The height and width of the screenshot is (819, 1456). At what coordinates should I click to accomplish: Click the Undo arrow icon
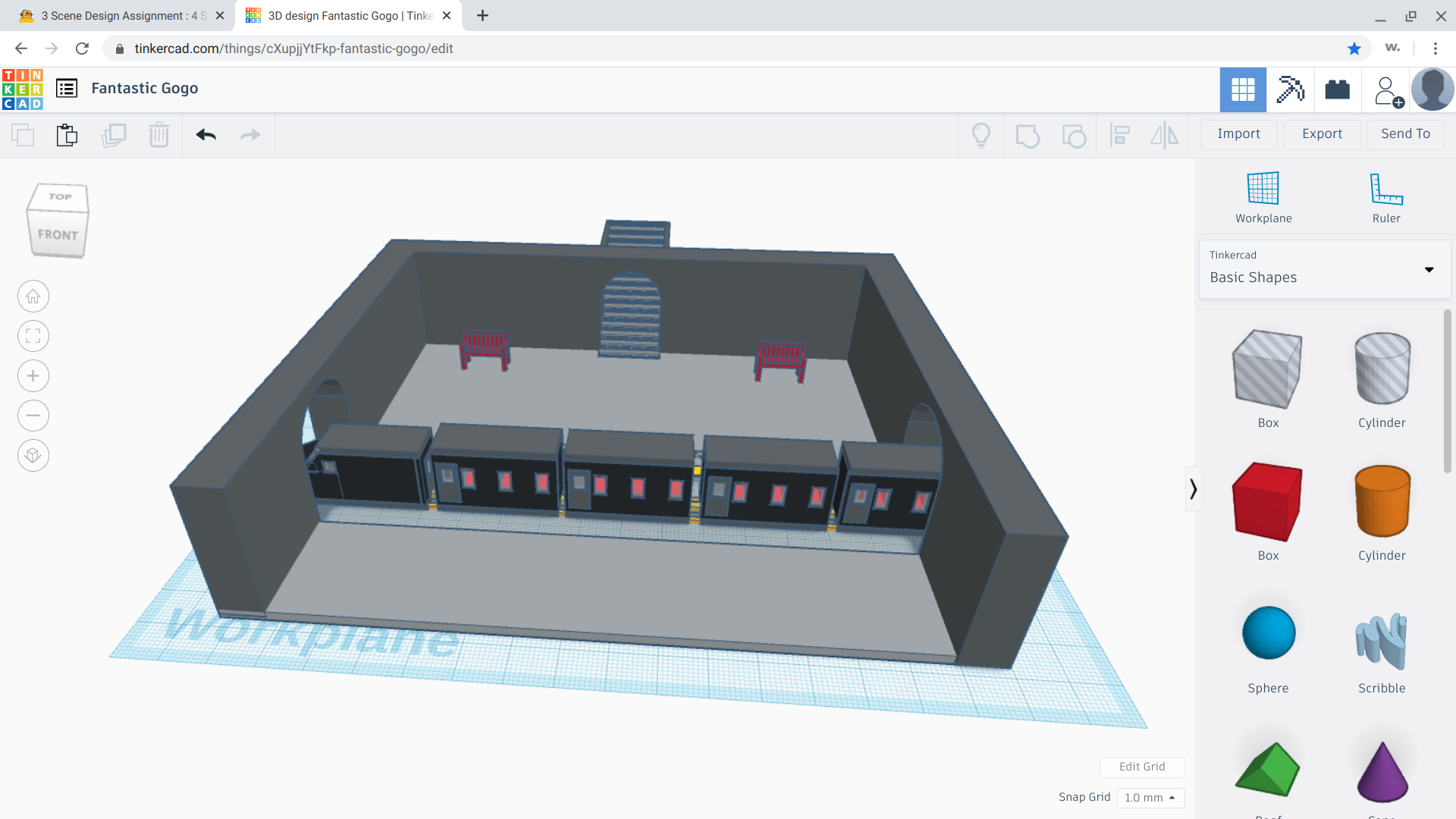[x=206, y=134]
